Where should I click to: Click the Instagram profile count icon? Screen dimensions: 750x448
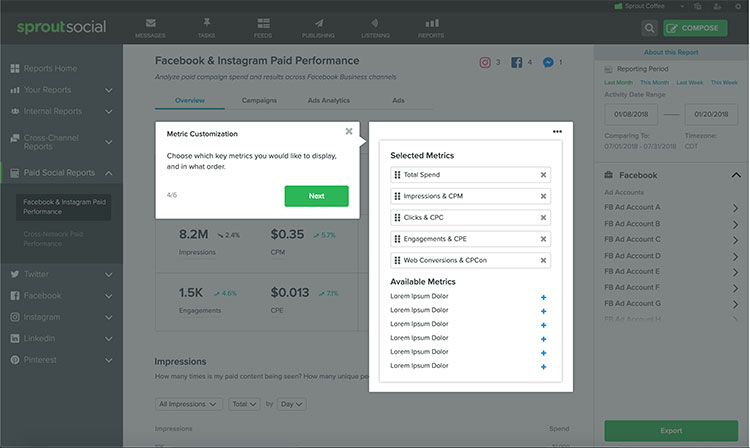click(x=485, y=62)
